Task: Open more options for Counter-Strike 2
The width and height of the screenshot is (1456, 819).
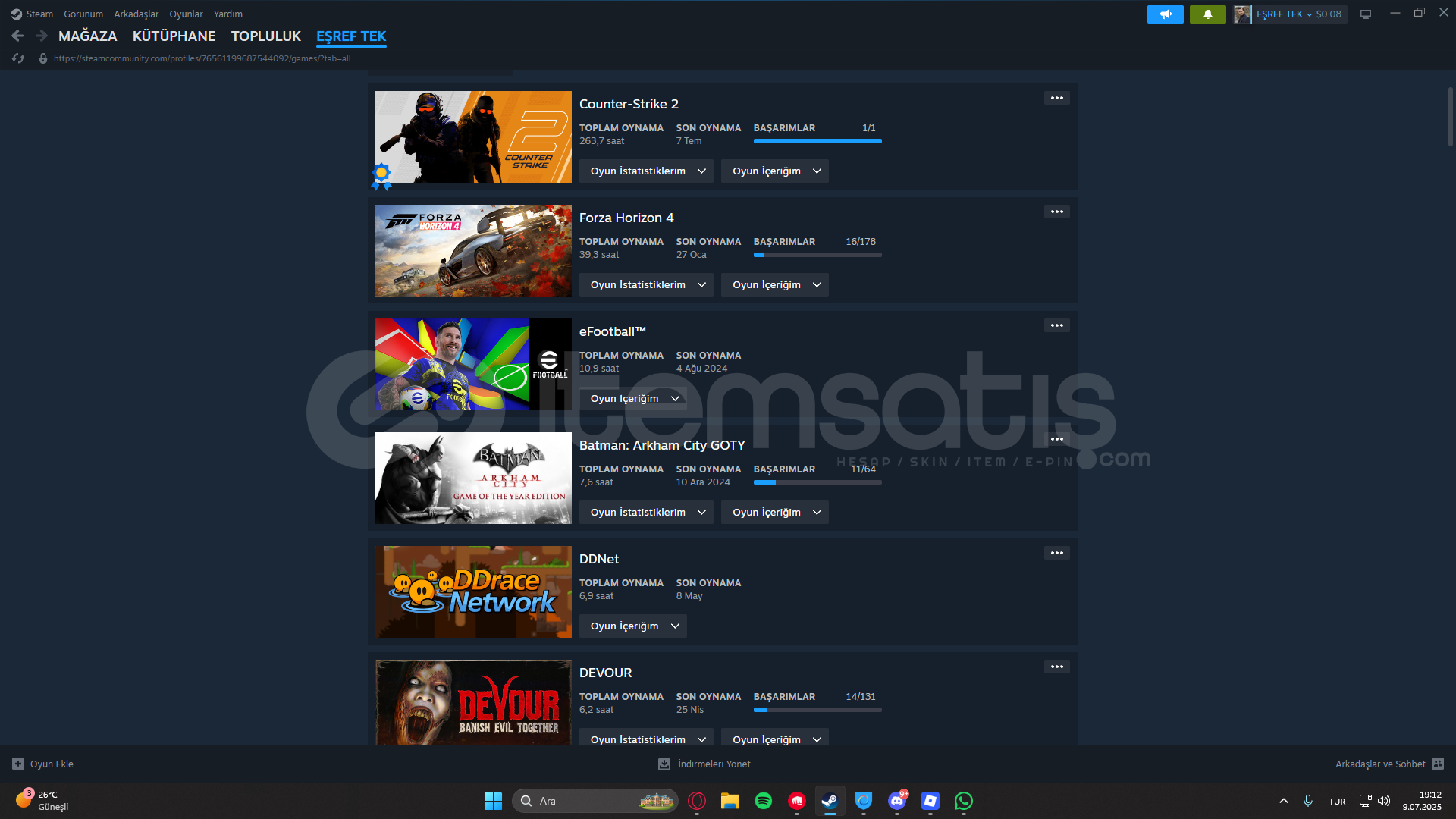Action: point(1057,98)
